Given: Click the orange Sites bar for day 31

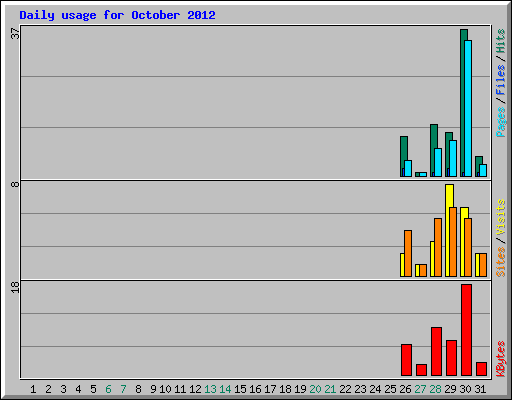Looking at the screenshot, I should tap(483, 265).
